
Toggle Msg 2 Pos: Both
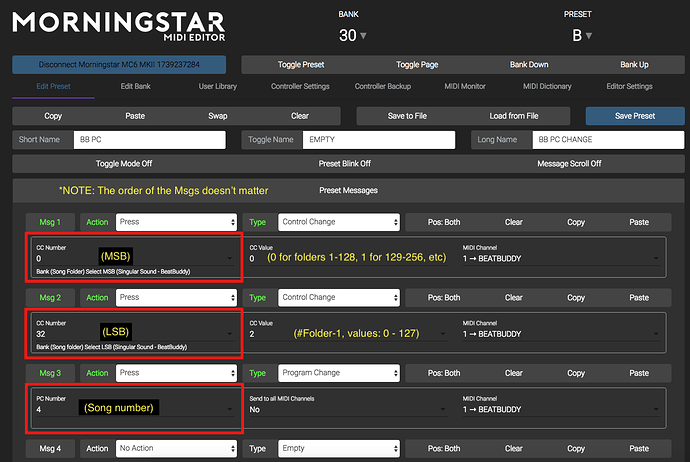[x=444, y=297]
